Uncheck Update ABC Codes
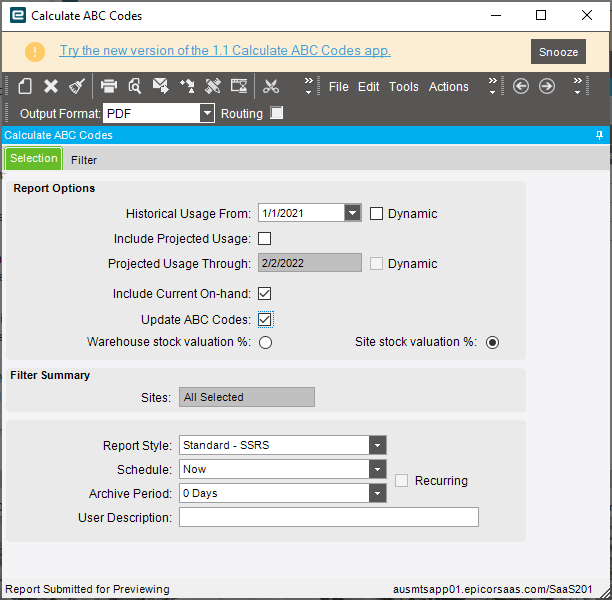Image resolution: width=612 pixels, height=600 pixels. coord(265,319)
